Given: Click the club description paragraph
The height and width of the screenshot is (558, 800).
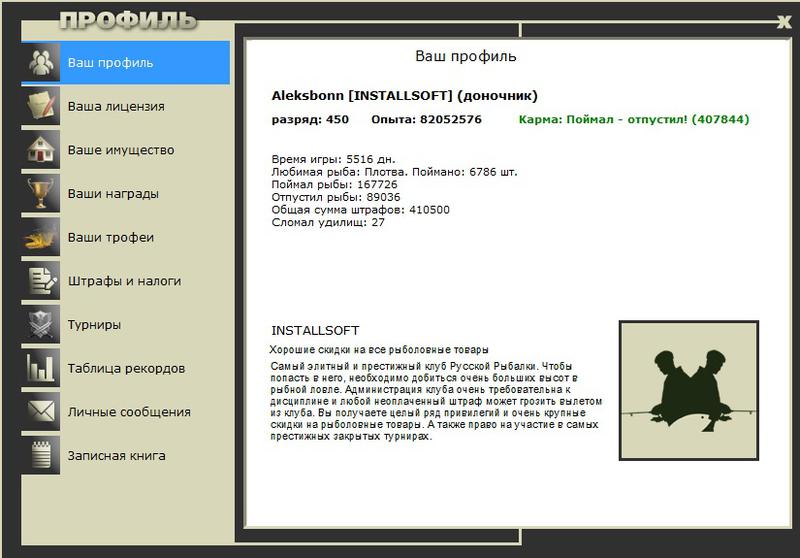Looking at the screenshot, I should (x=436, y=401).
